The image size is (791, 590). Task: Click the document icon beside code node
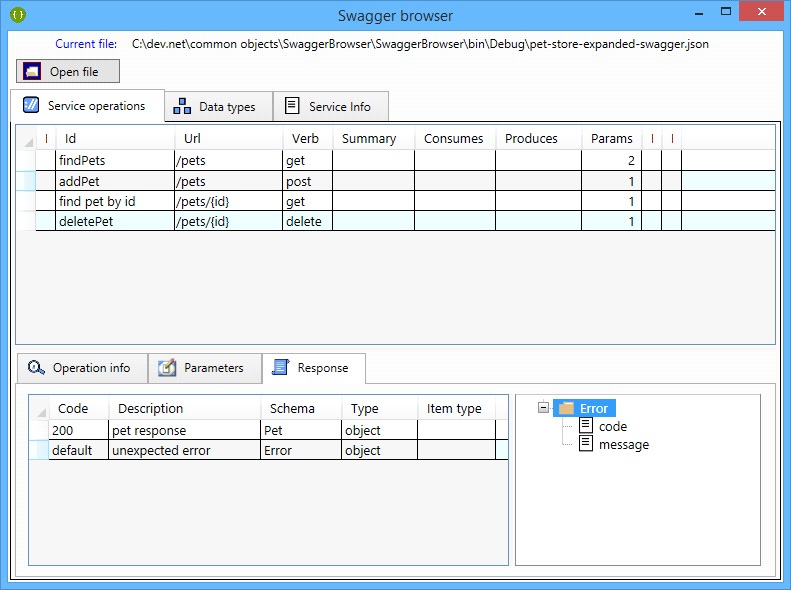585,426
